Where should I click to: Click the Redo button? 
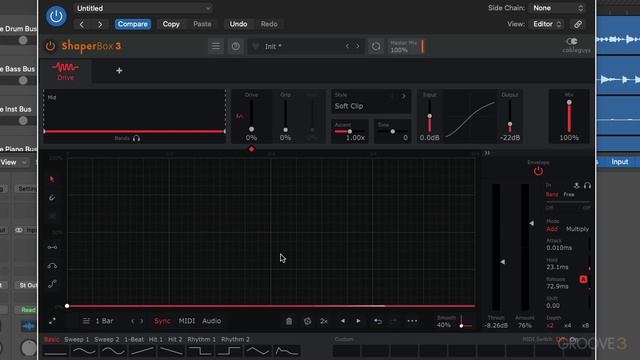point(269,24)
